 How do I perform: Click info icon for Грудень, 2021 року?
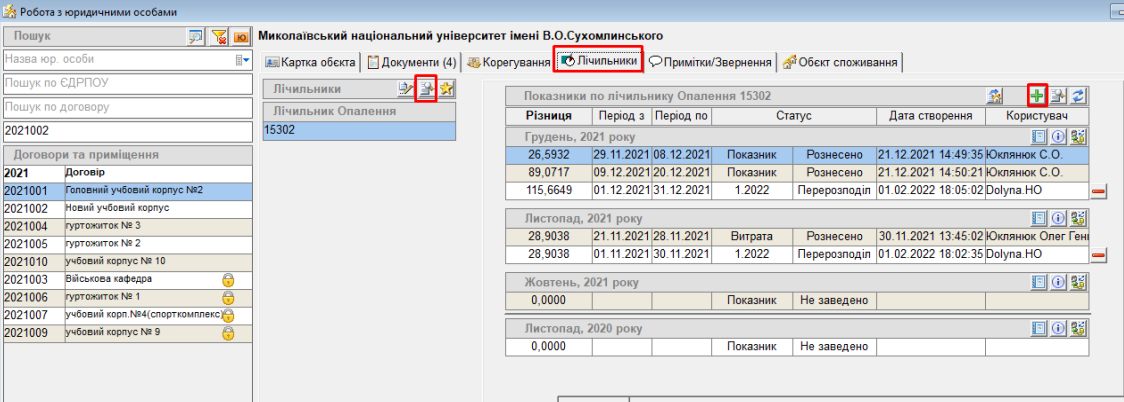tap(1058, 137)
